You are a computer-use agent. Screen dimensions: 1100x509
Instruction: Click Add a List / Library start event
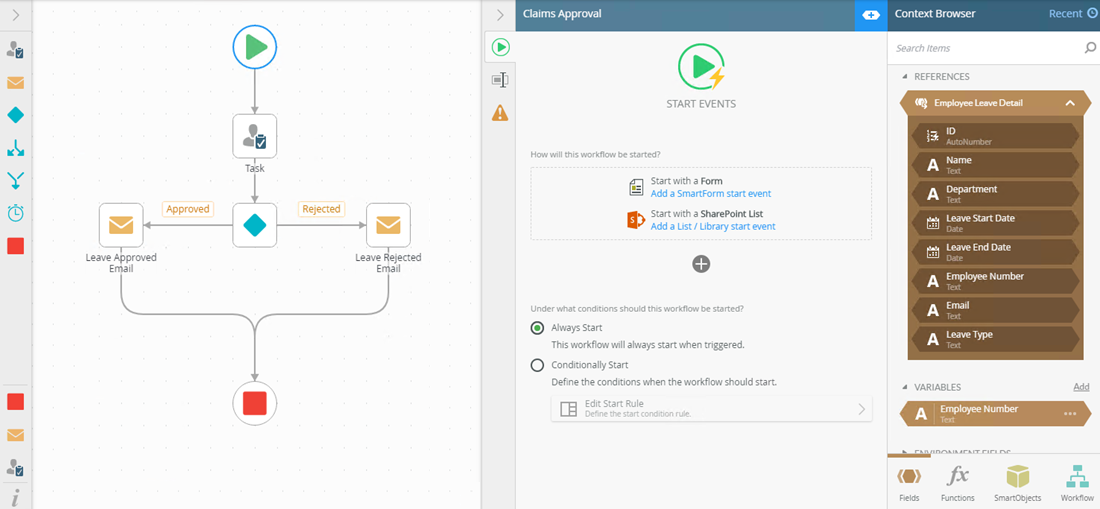712,227
